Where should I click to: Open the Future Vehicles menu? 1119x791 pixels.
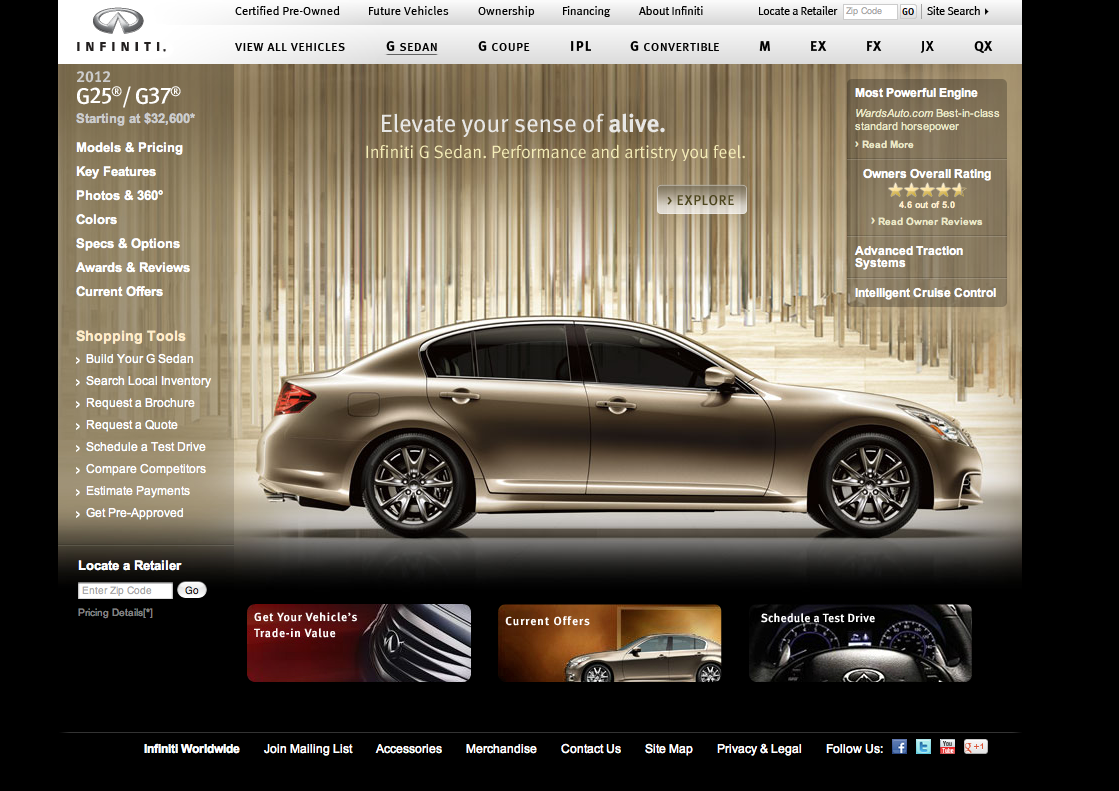(408, 11)
